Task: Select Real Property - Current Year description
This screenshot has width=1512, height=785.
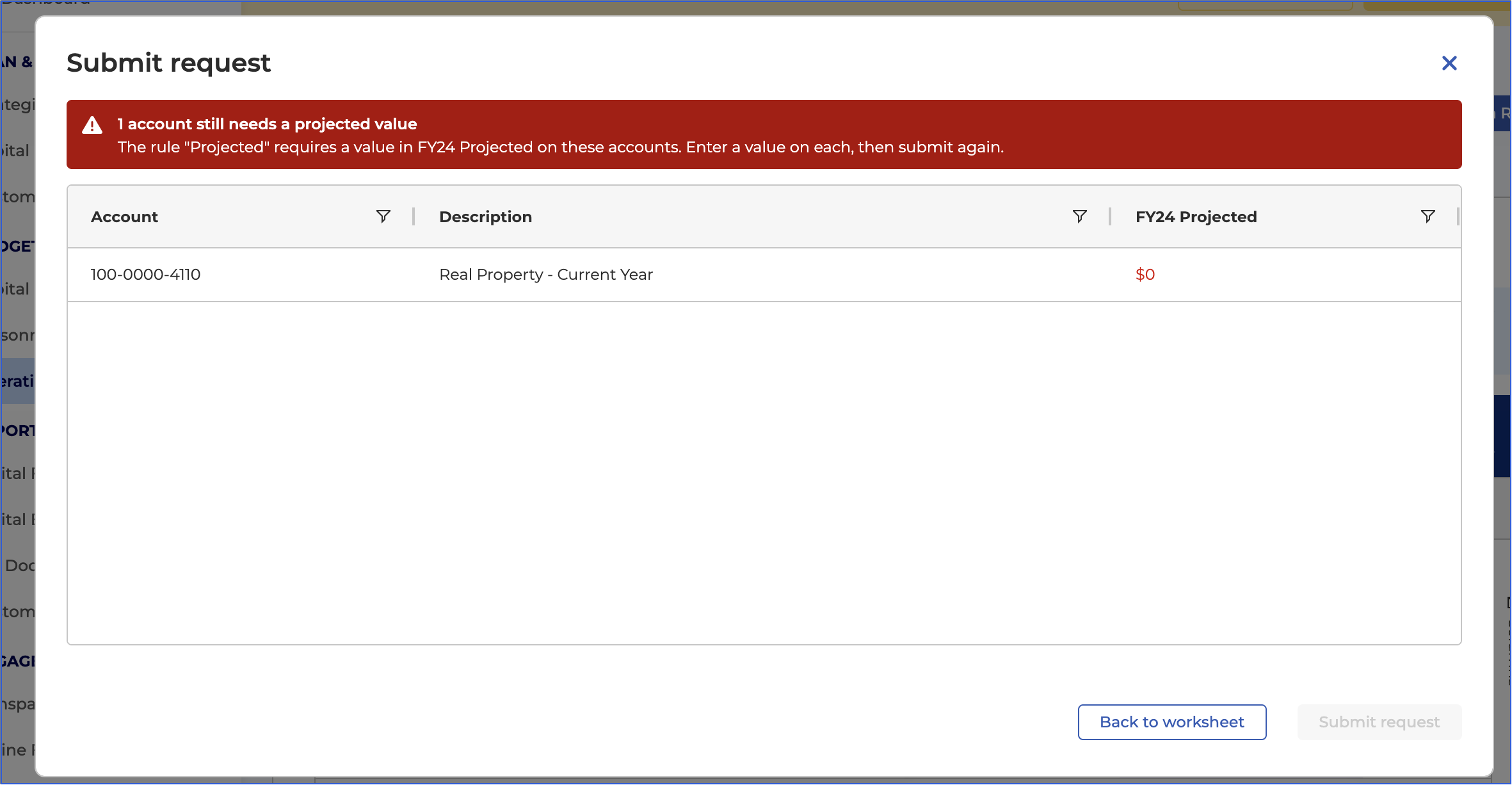Action: (x=546, y=275)
